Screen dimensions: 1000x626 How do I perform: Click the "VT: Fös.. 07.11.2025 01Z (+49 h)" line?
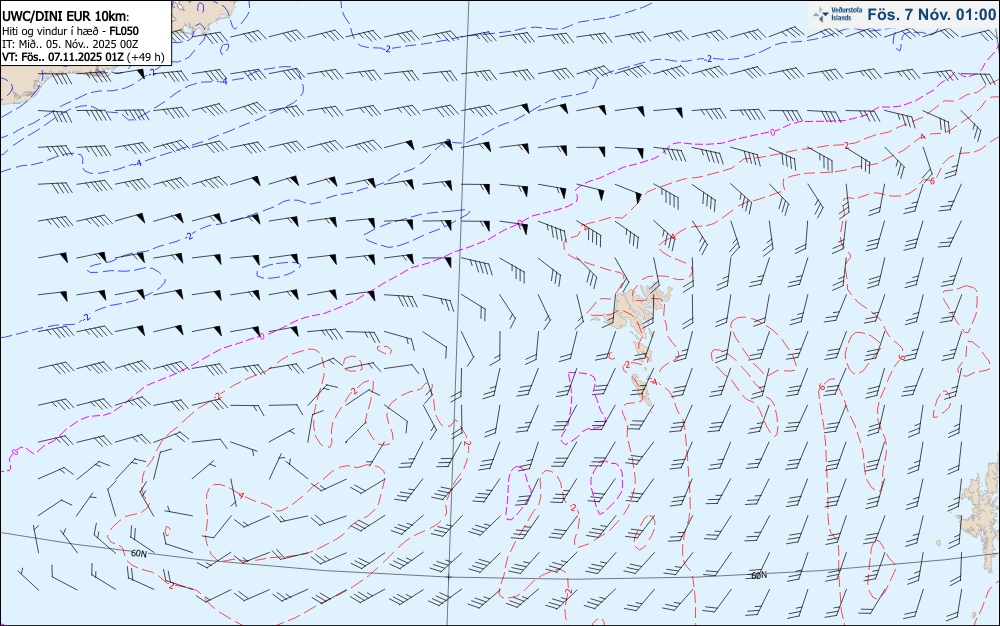pyautogui.click(x=84, y=57)
